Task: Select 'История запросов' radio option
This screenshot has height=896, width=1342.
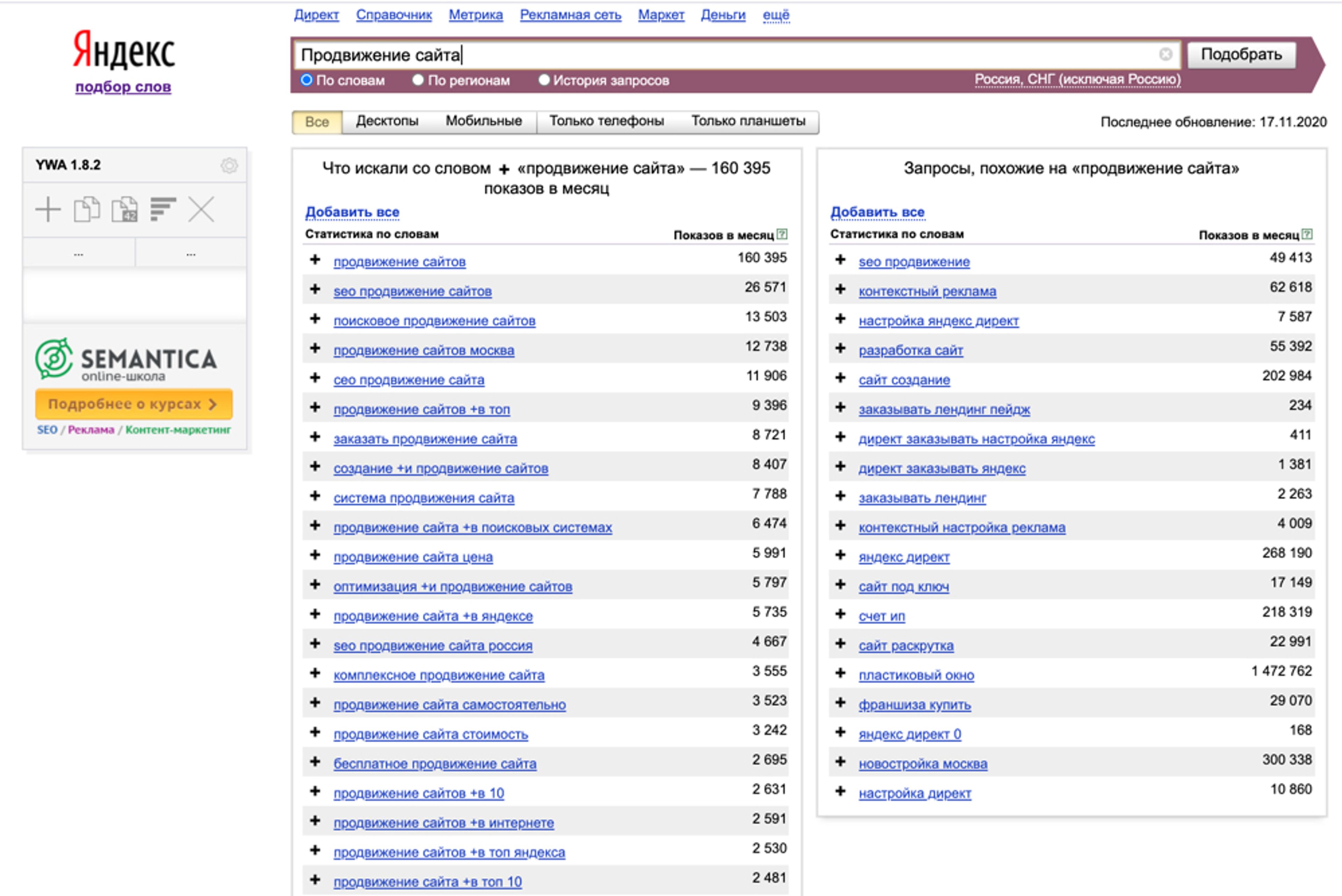Action: 544,80
